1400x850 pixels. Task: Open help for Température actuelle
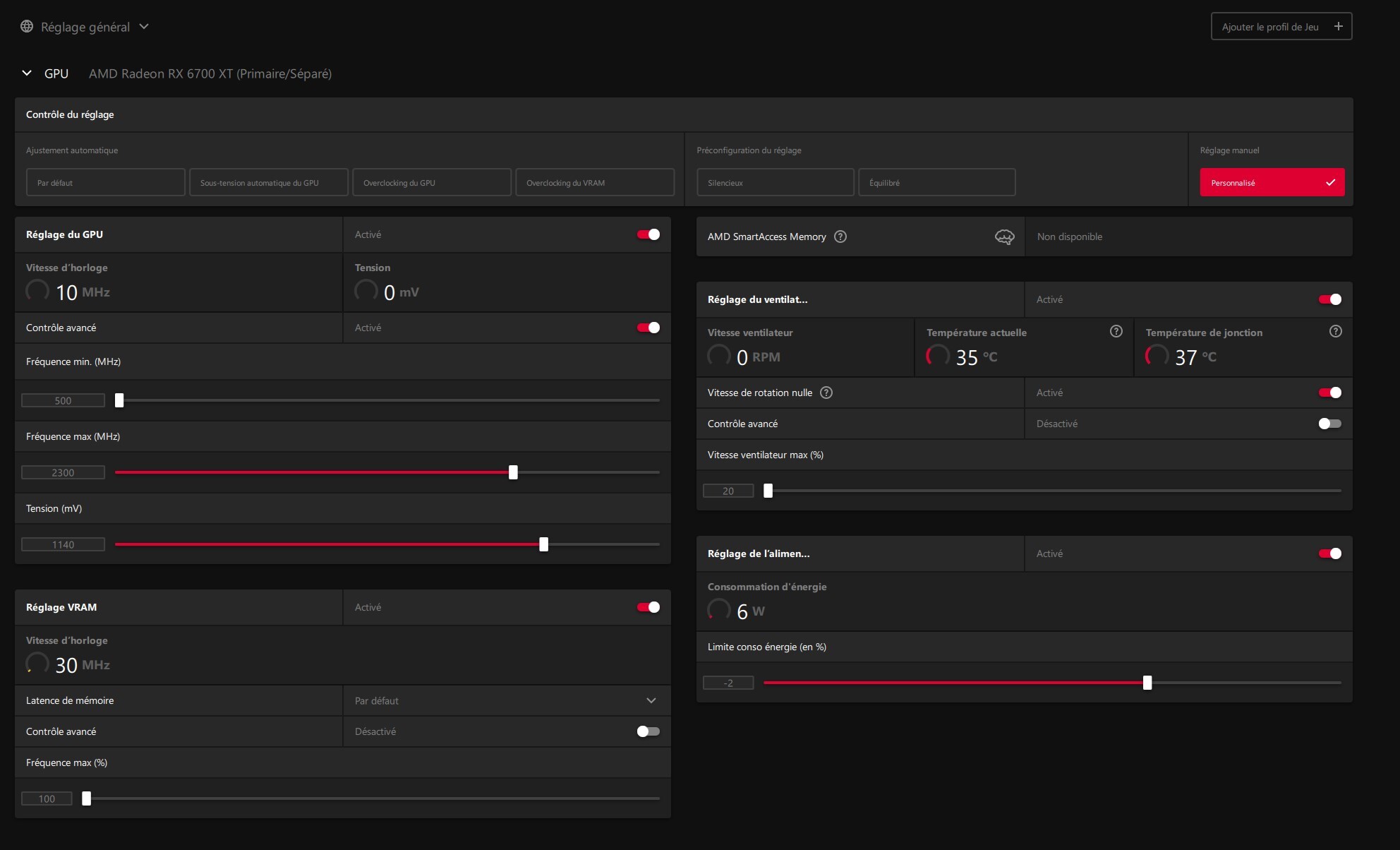point(1116,332)
